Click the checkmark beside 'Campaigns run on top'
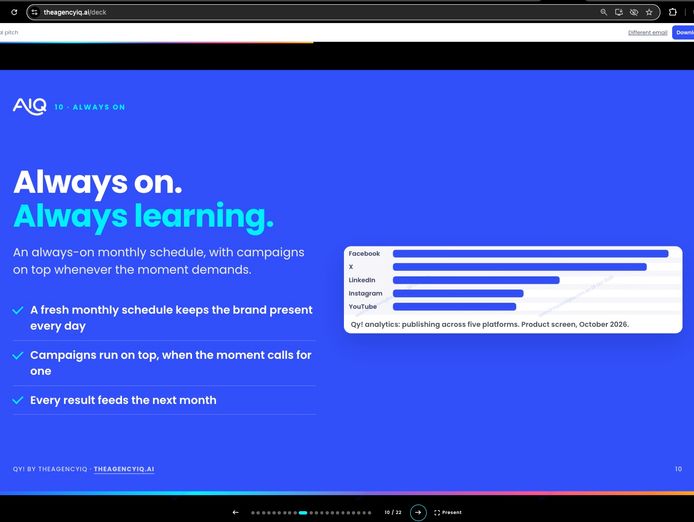The height and width of the screenshot is (522, 694). (x=18, y=356)
